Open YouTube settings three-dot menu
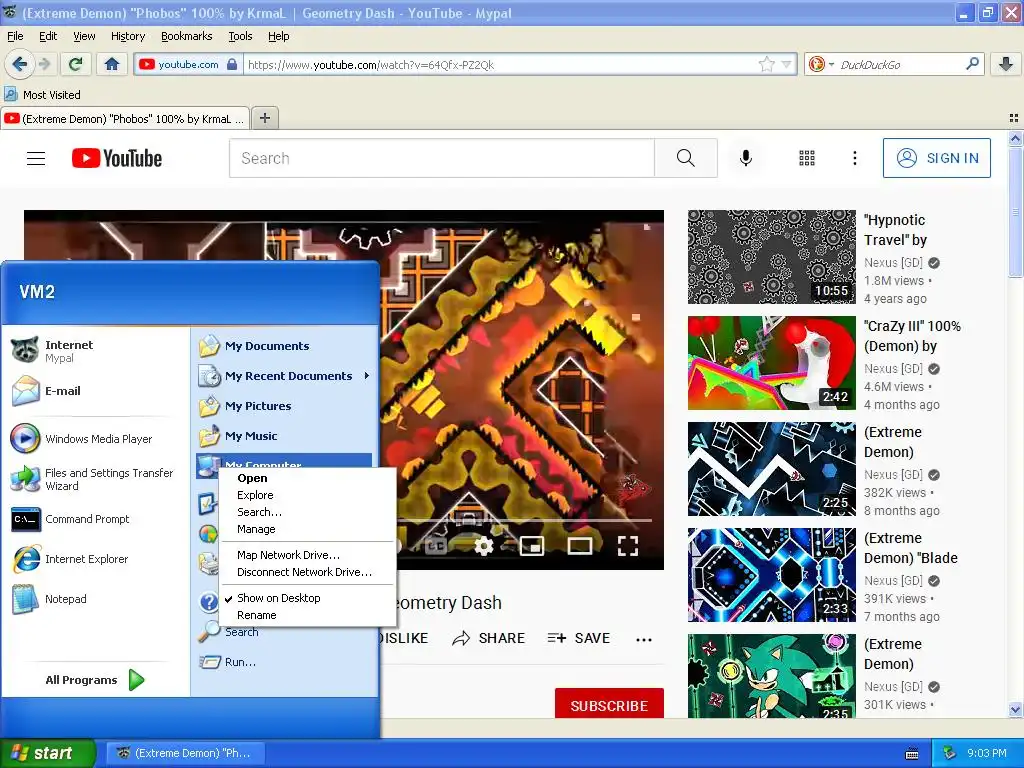This screenshot has width=1024, height=768. point(854,158)
